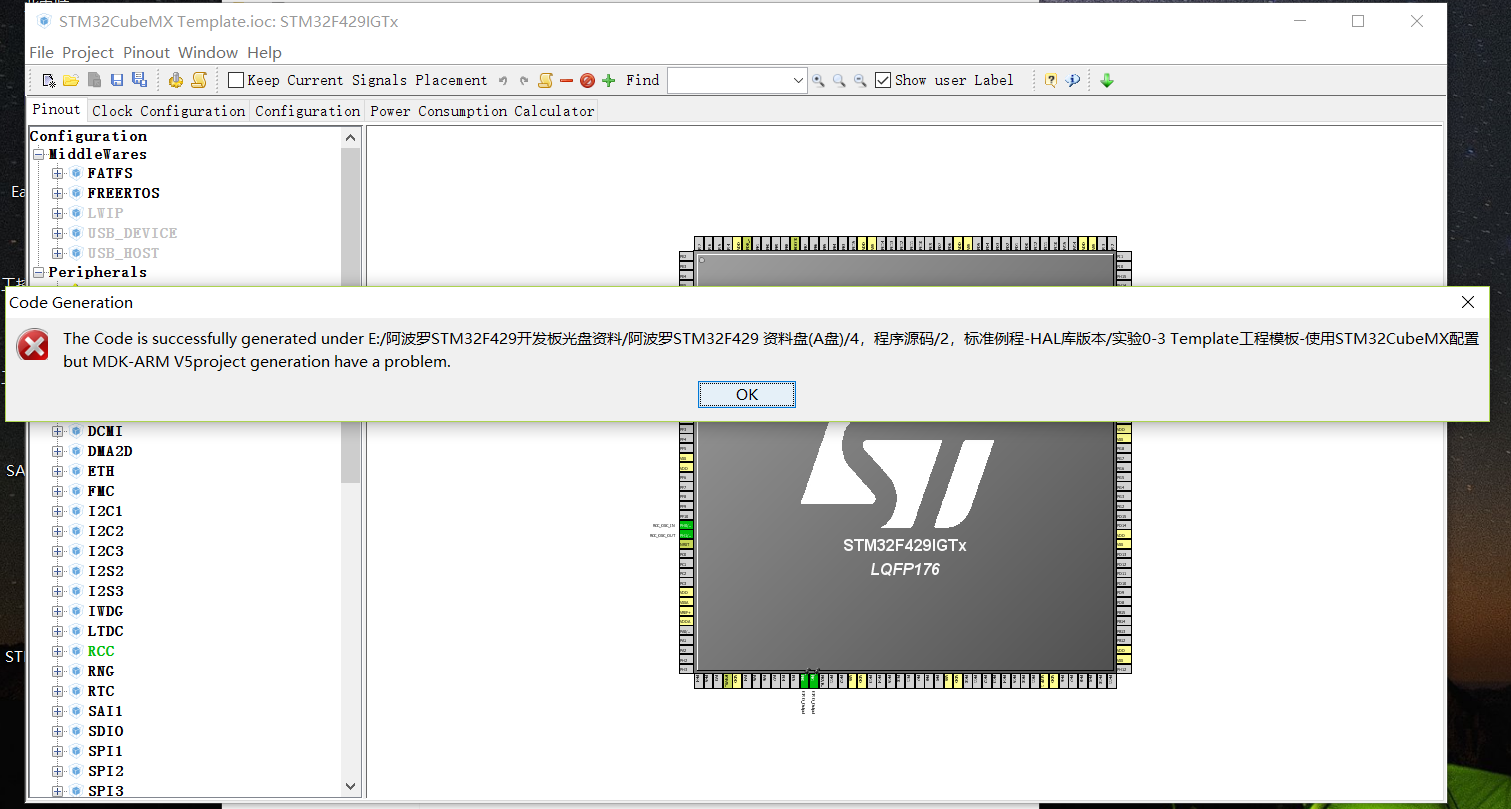Switch to the Configuration tab
1511x809 pixels.
click(x=307, y=111)
